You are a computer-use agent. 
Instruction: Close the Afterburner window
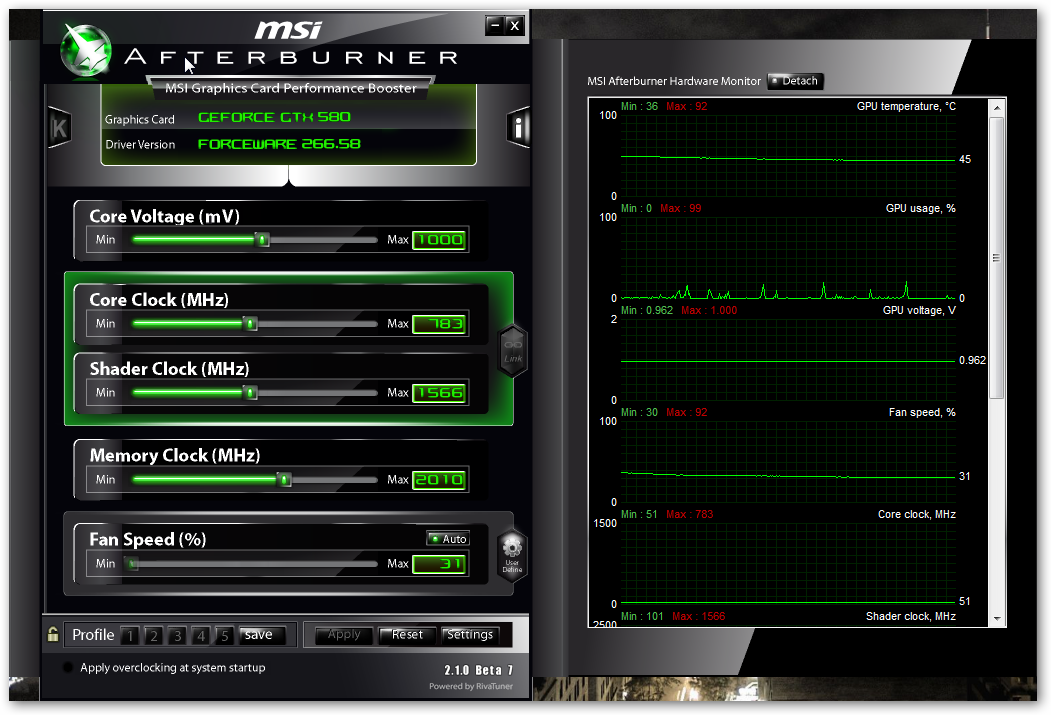coord(514,26)
